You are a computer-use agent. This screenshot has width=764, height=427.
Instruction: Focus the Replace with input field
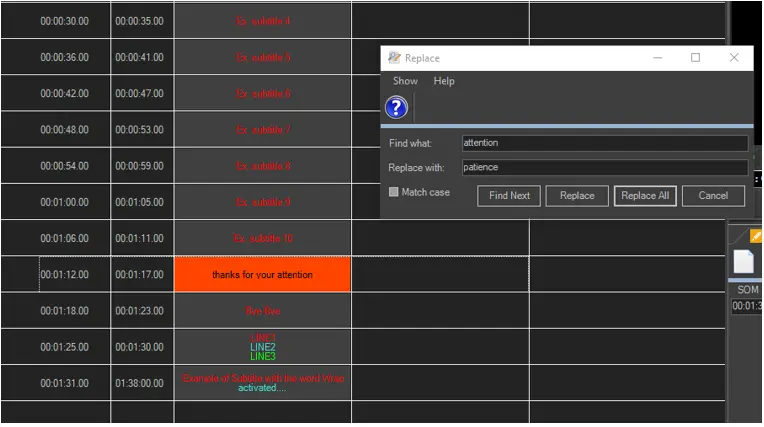click(x=604, y=167)
